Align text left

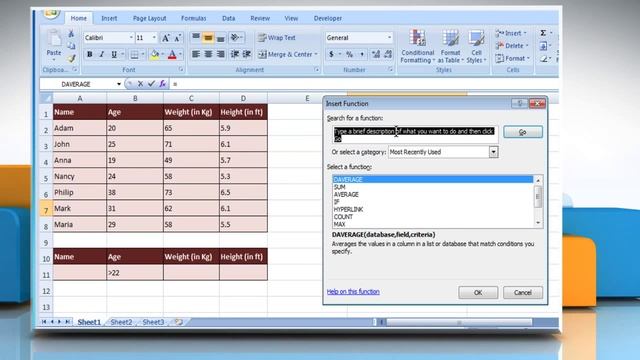click(x=196, y=54)
